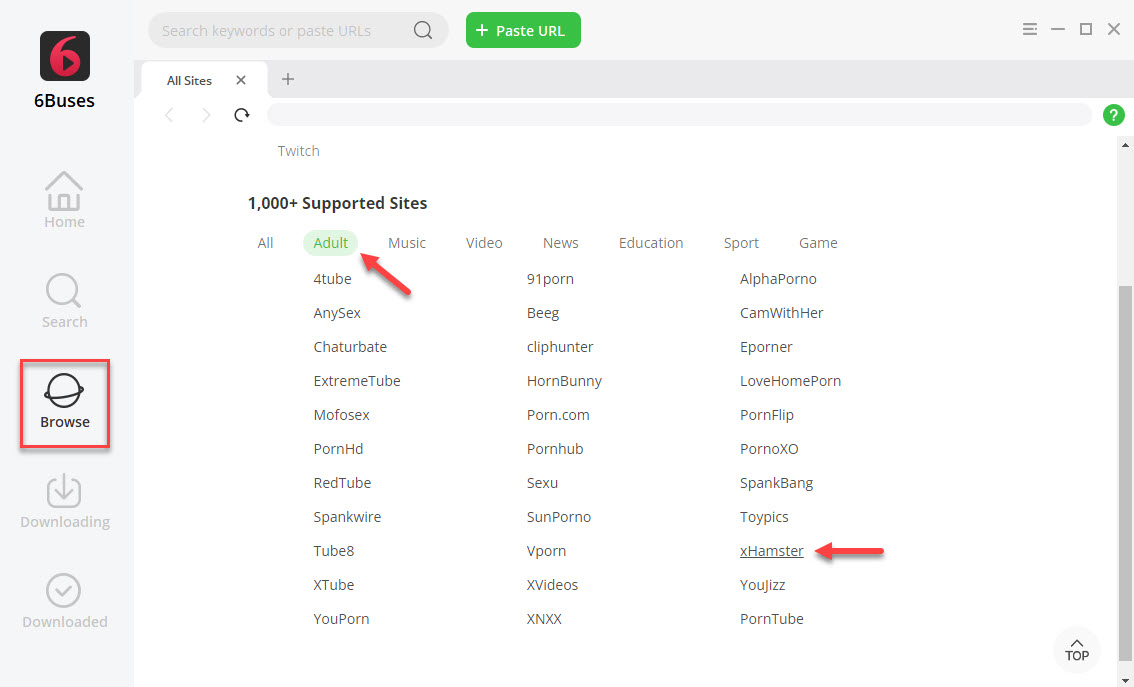Open the Home section in sidebar
Image resolution: width=1134 pixels, height=687 pixels.
coord(64,201)
